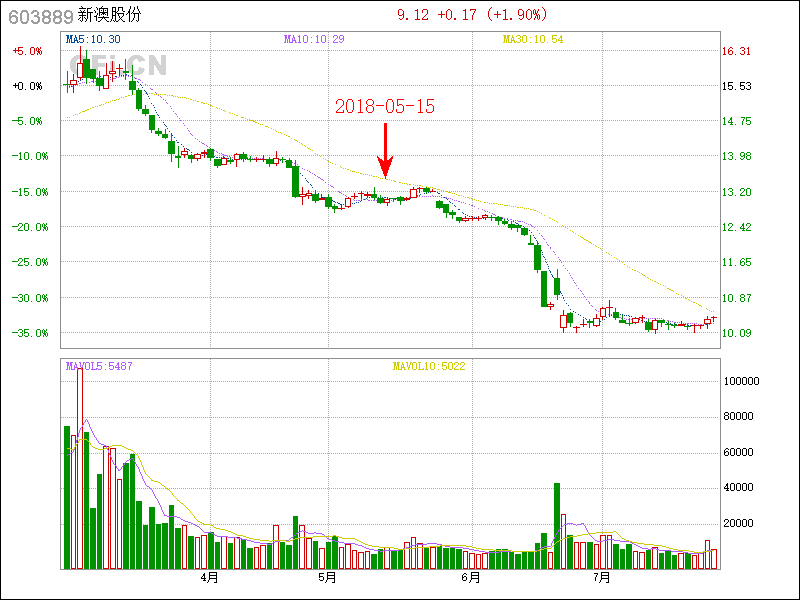
Task: Click the red arrow marking 2018-05-15
Action: [x=386, y=150]
